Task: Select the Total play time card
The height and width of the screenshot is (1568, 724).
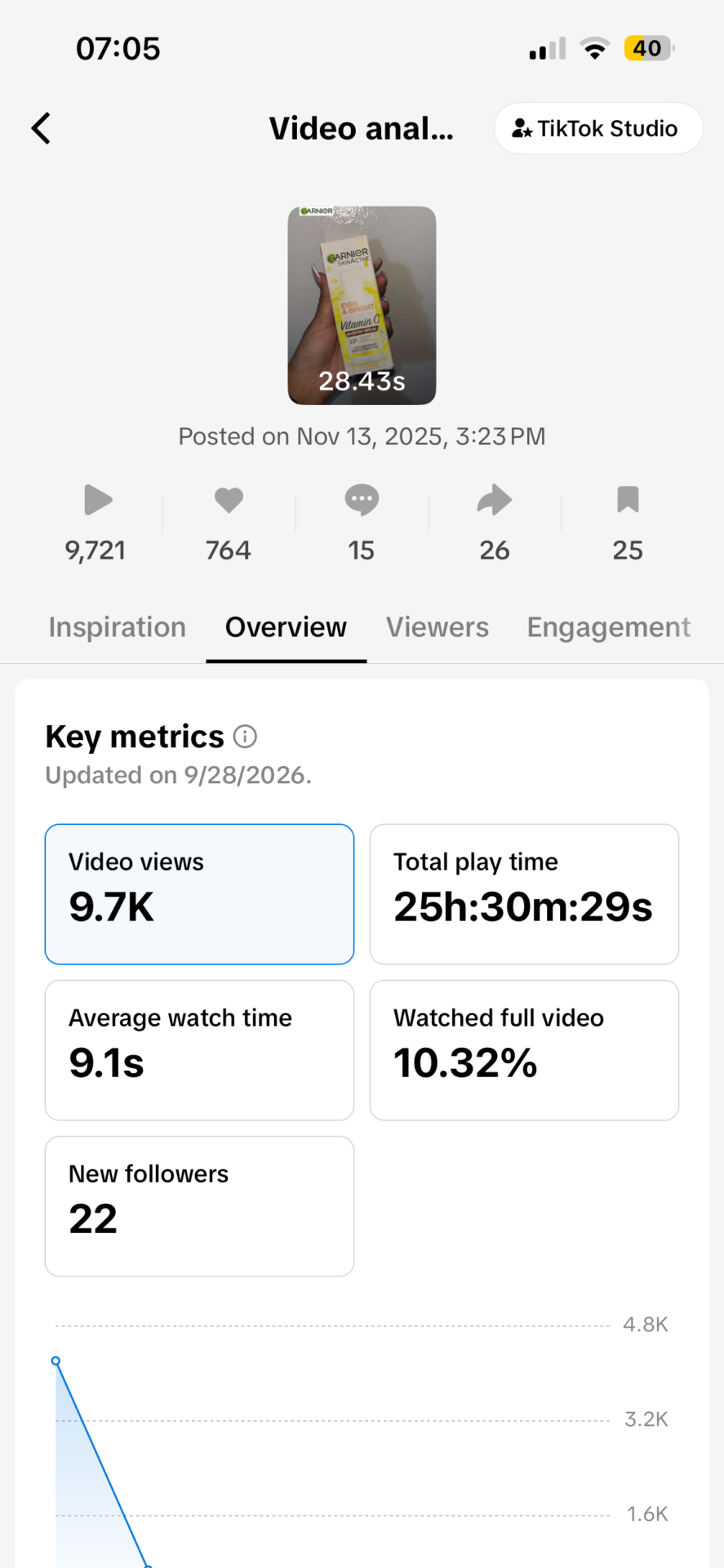Action: point(524,894)
